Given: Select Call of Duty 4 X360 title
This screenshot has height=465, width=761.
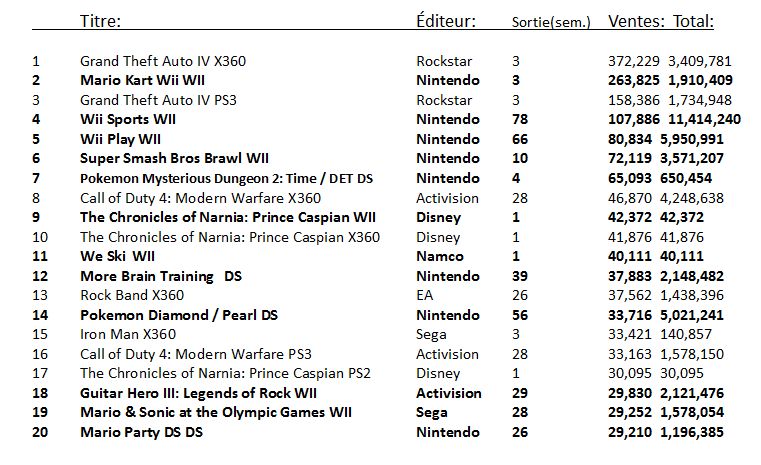Looking at the screenshot, I should [x=200, y=198].
